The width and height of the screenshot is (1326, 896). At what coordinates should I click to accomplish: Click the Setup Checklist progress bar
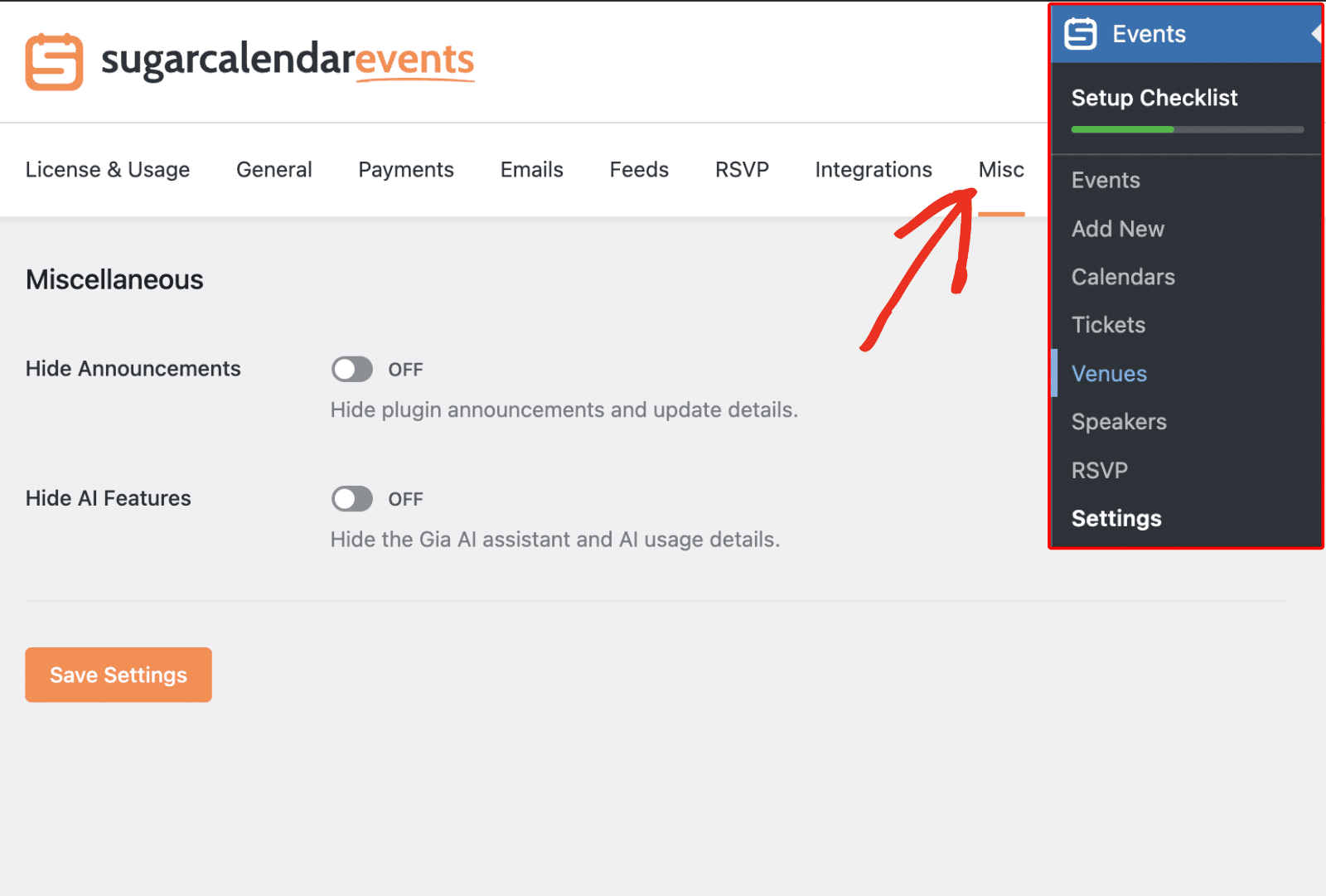[x=1188, y=129]
